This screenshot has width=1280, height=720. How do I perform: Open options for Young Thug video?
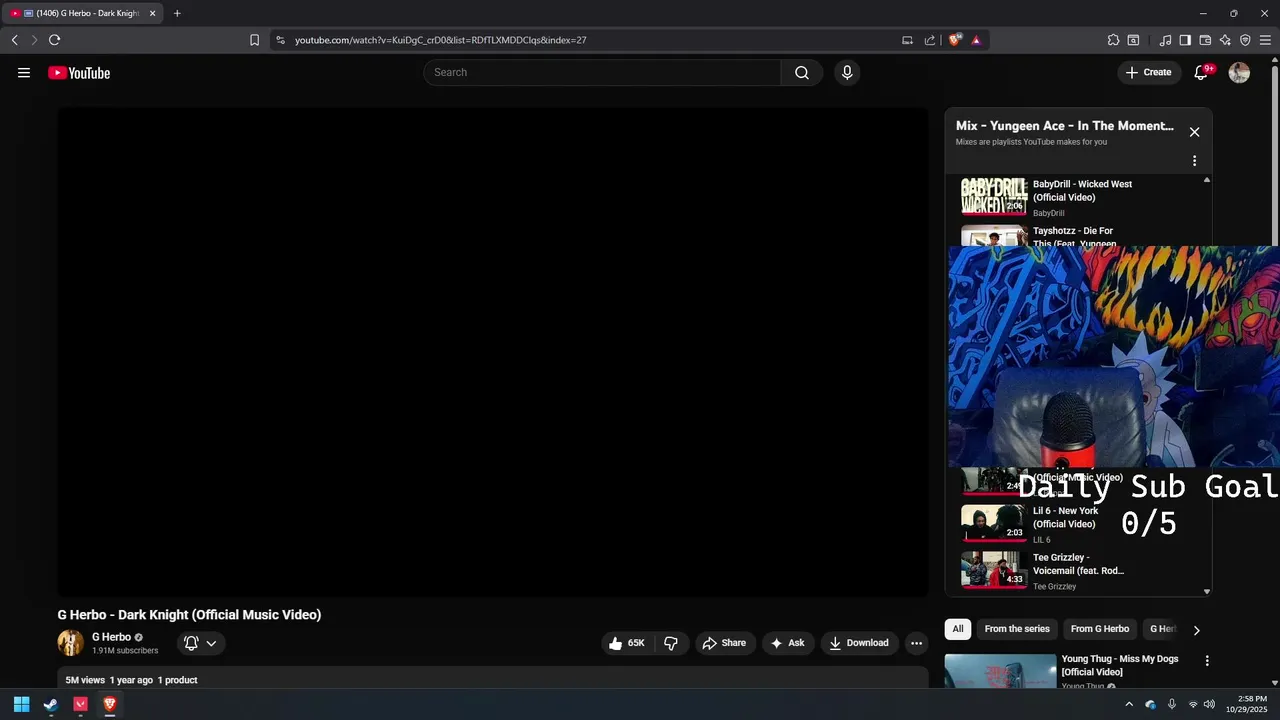click(1207, 661)
